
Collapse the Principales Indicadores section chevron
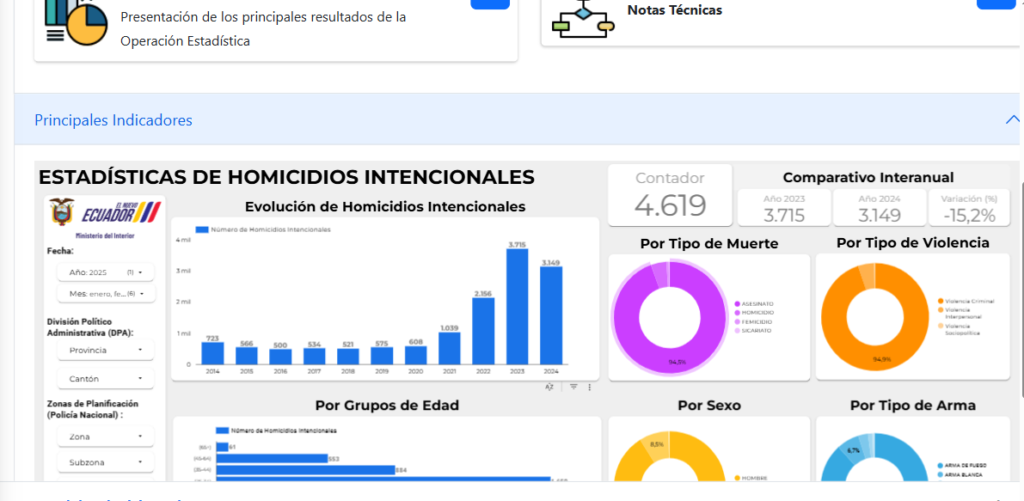tap(1010, 120)
